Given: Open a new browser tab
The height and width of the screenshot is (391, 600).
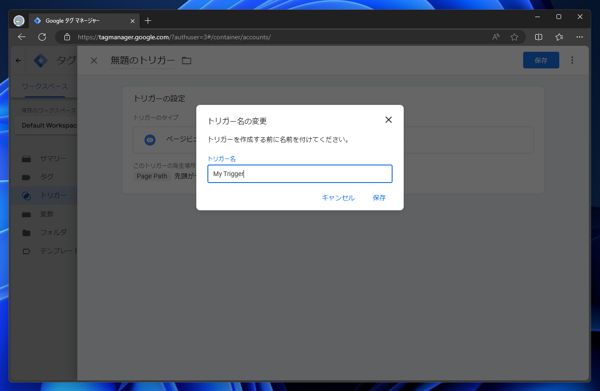Looking at the screenshot, I should (148, 21).
